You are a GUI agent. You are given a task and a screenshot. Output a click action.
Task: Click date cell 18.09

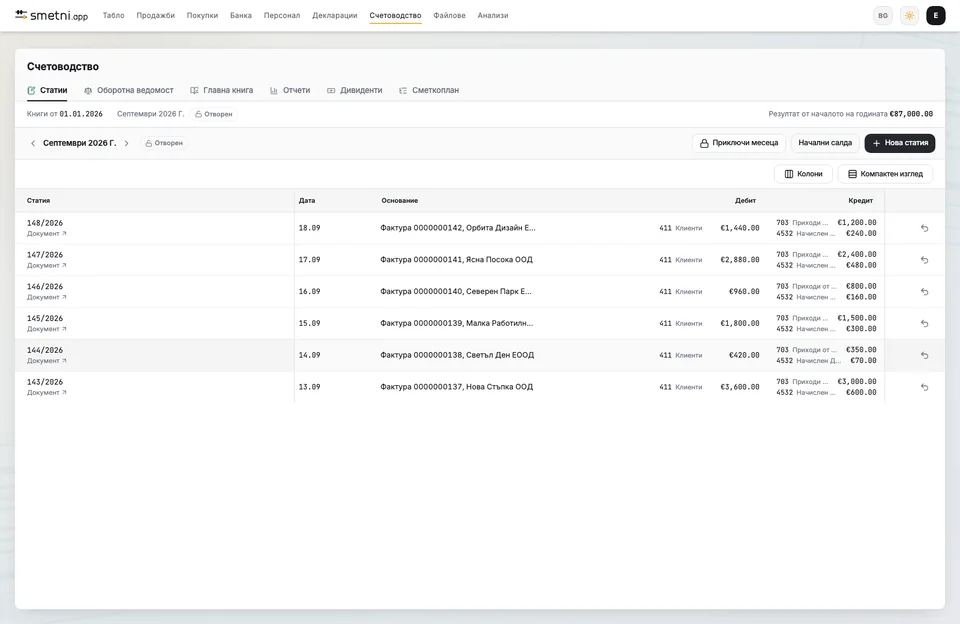(309, 228)
